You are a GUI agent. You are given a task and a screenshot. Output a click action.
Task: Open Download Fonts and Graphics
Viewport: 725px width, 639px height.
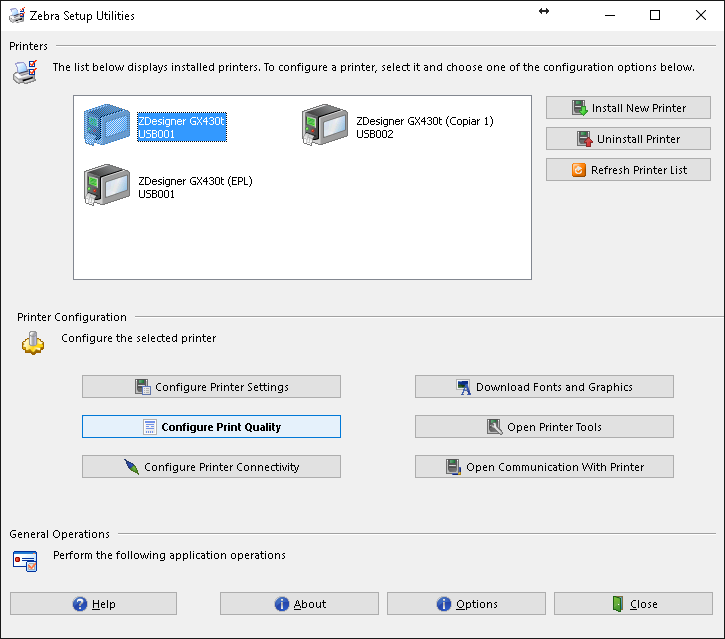coord(544,387)
